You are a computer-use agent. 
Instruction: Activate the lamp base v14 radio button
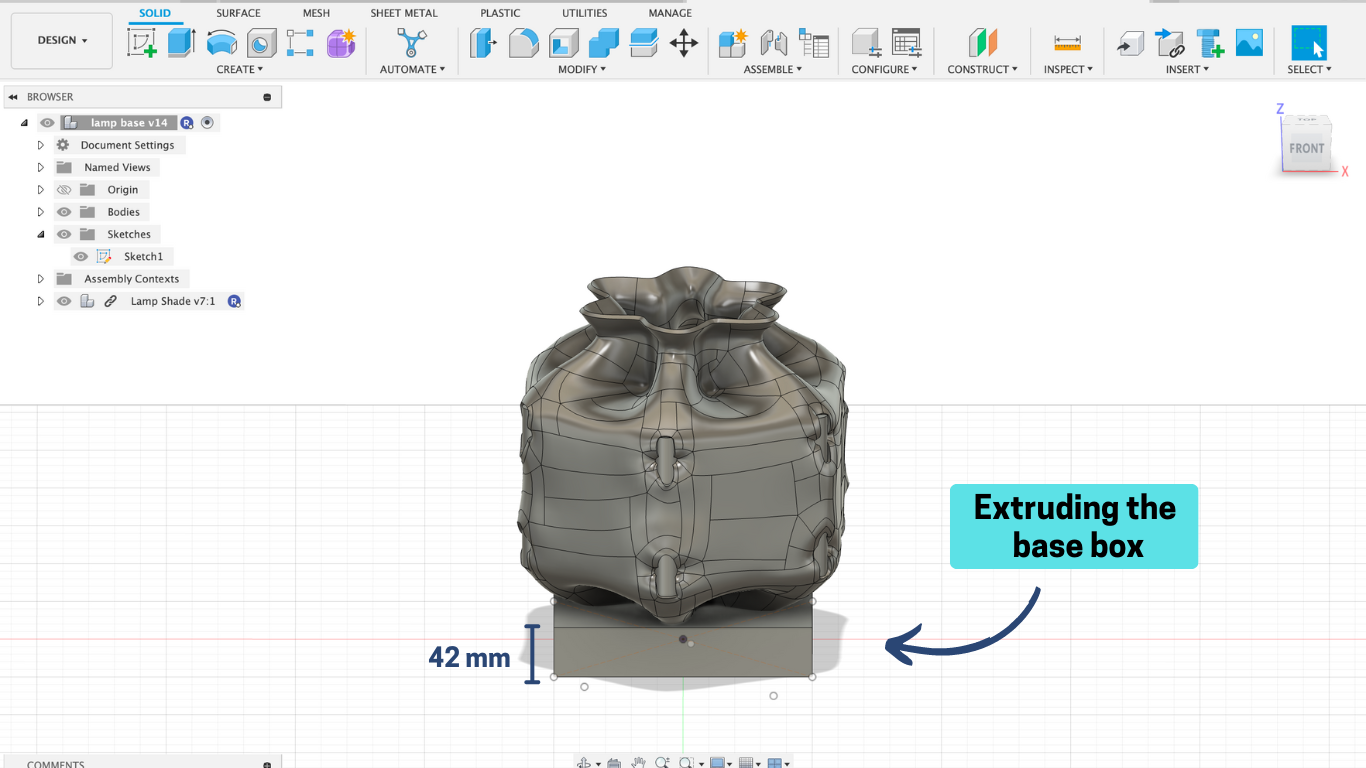pyautogui.click(x=207, y=123)
